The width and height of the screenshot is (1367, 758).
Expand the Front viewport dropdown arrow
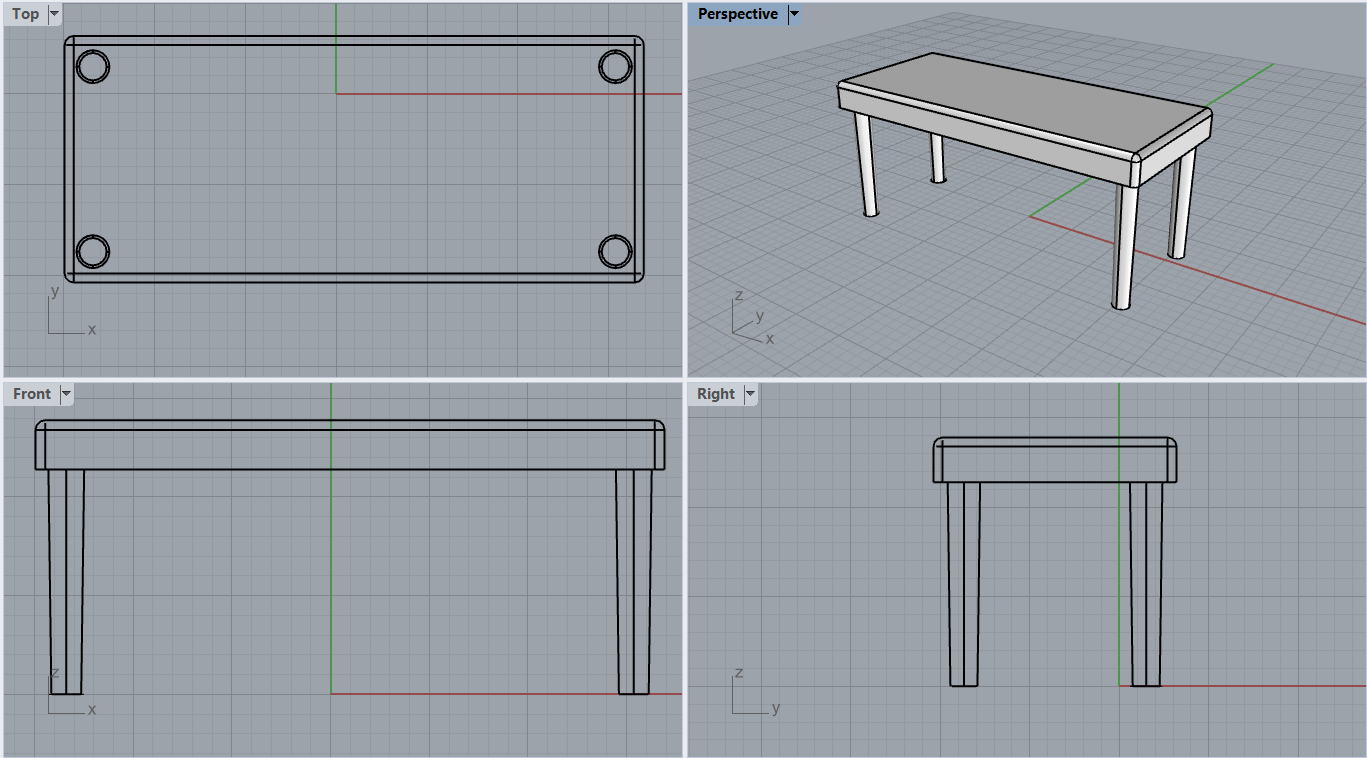pos(67,394)
